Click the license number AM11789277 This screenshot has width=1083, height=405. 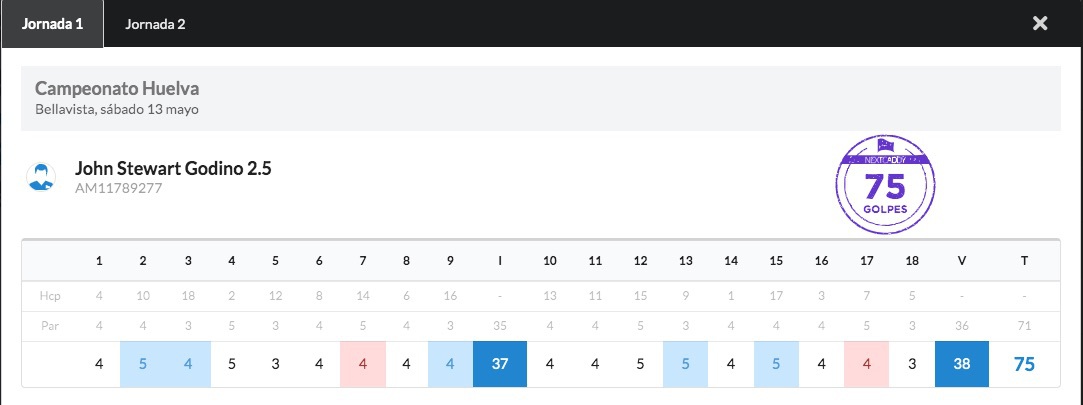tap(118, 188)
